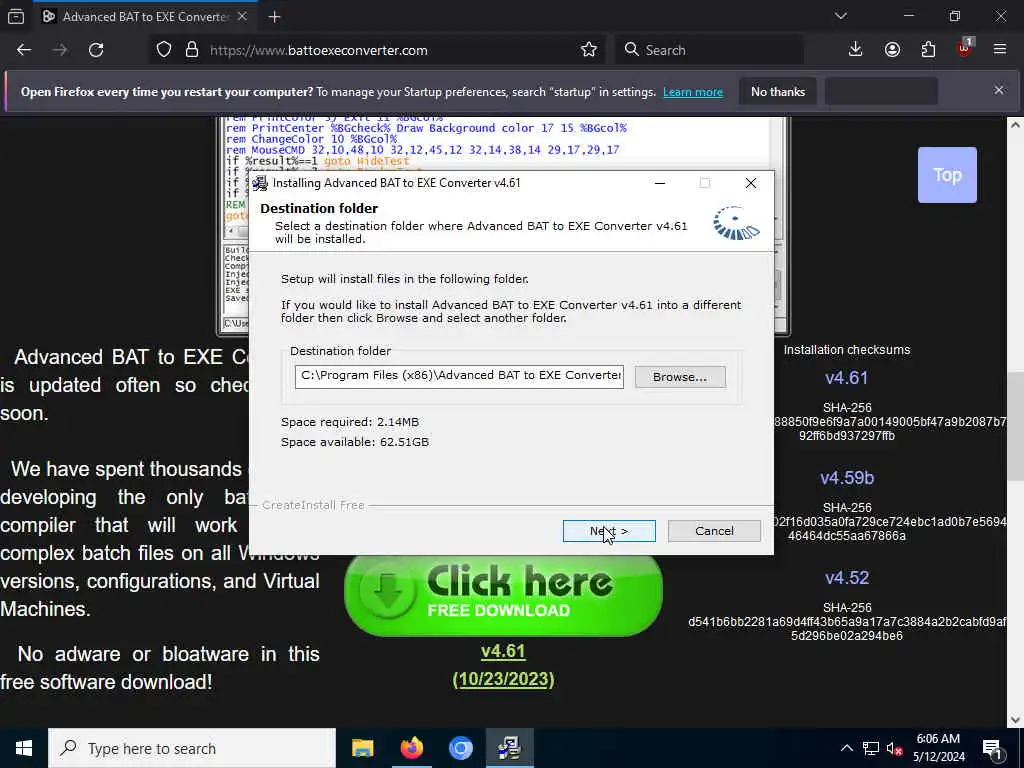This screenshot has width=1024, height=768.
Task: Switch to Firefox on the taskbar
Action: point(411,748)
